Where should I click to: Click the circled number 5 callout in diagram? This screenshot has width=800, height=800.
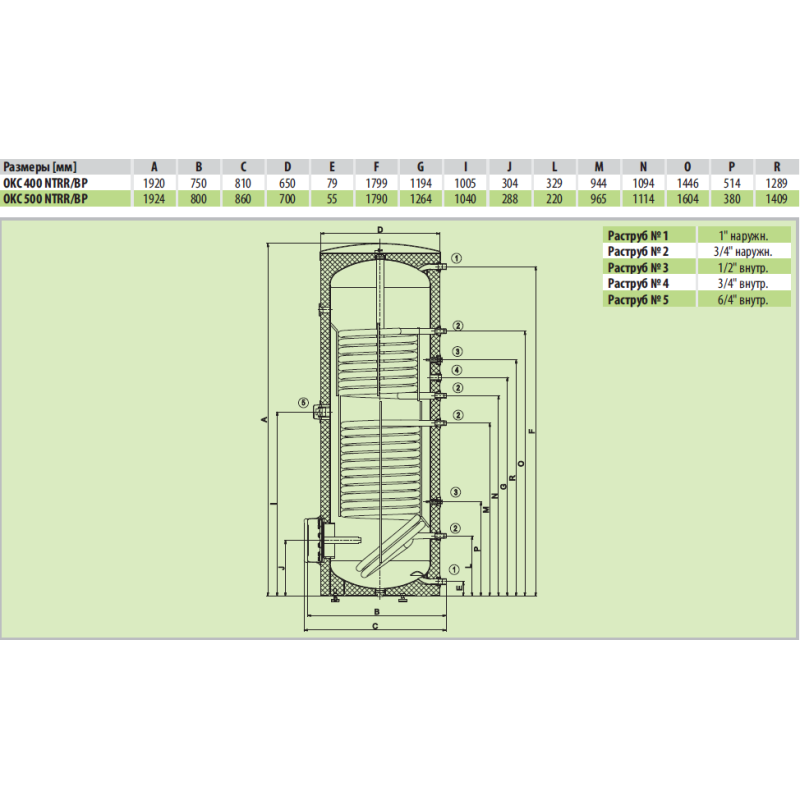[x=302, y=402]
